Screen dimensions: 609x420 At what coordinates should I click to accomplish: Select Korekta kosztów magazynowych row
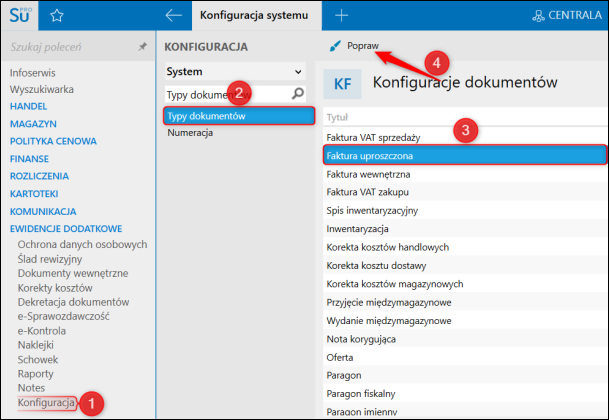465,284
